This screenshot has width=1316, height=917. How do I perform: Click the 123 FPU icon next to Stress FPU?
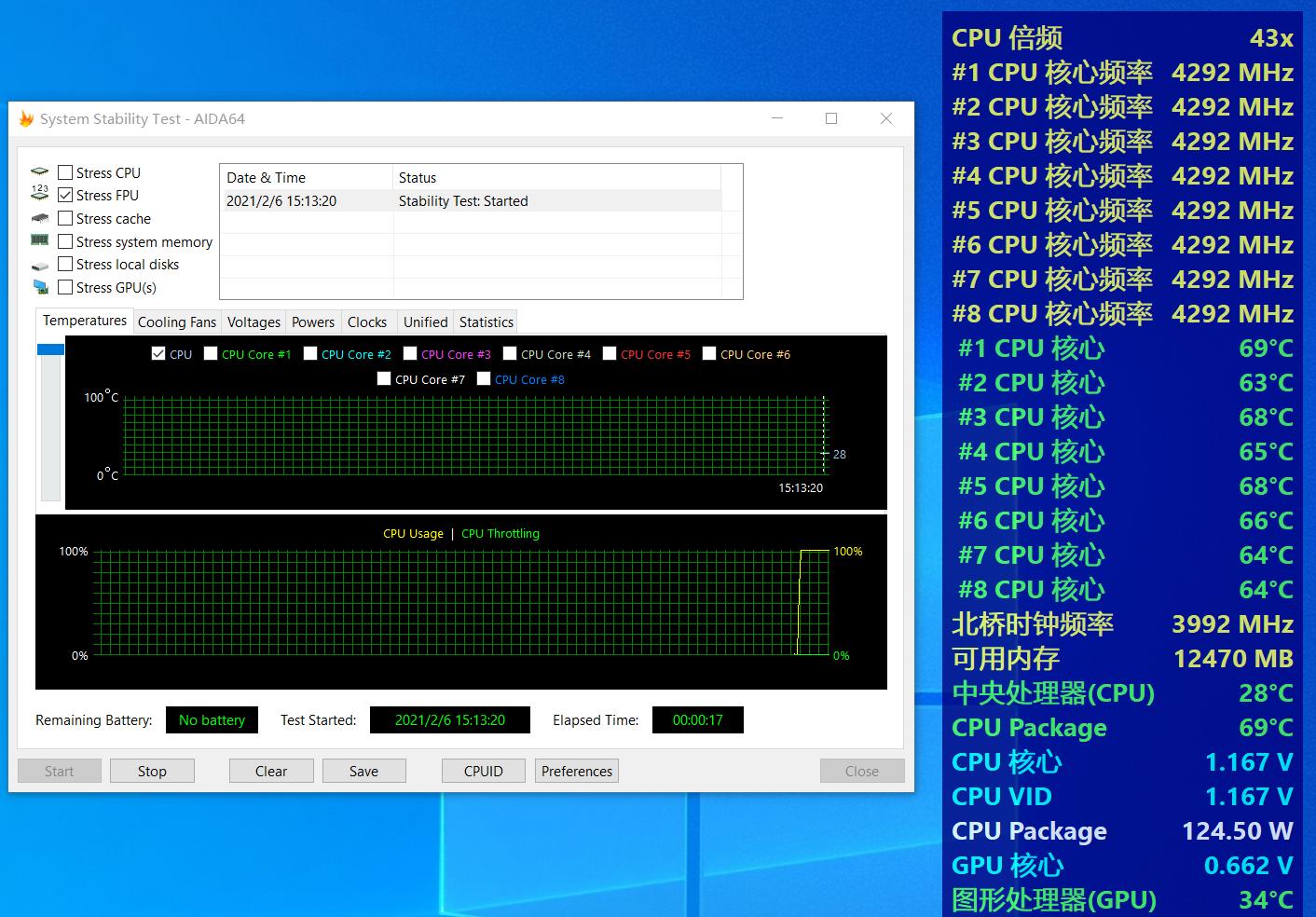tap(40, 194)
